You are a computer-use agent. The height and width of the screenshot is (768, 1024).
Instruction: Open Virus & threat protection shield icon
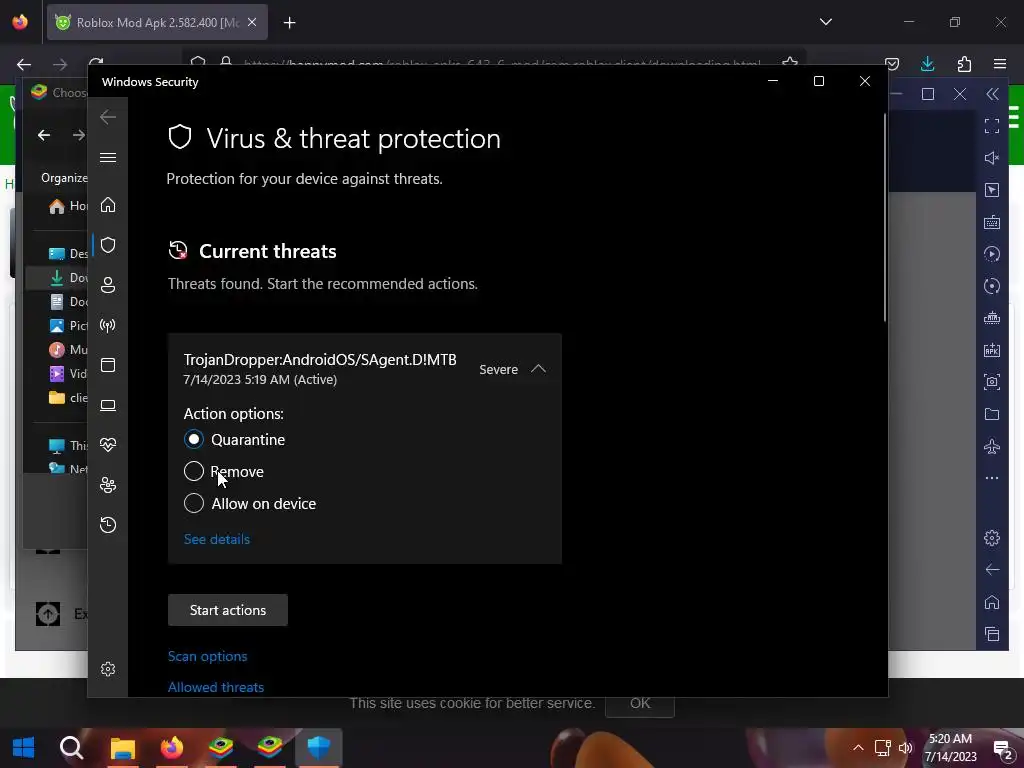(108, 245)
